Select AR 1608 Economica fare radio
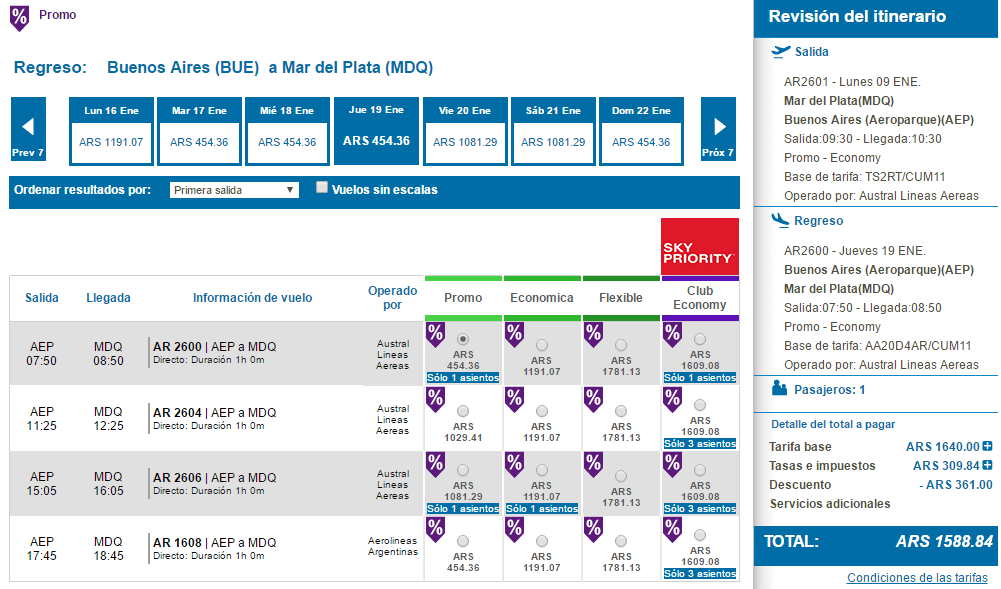 click(542, 541)
